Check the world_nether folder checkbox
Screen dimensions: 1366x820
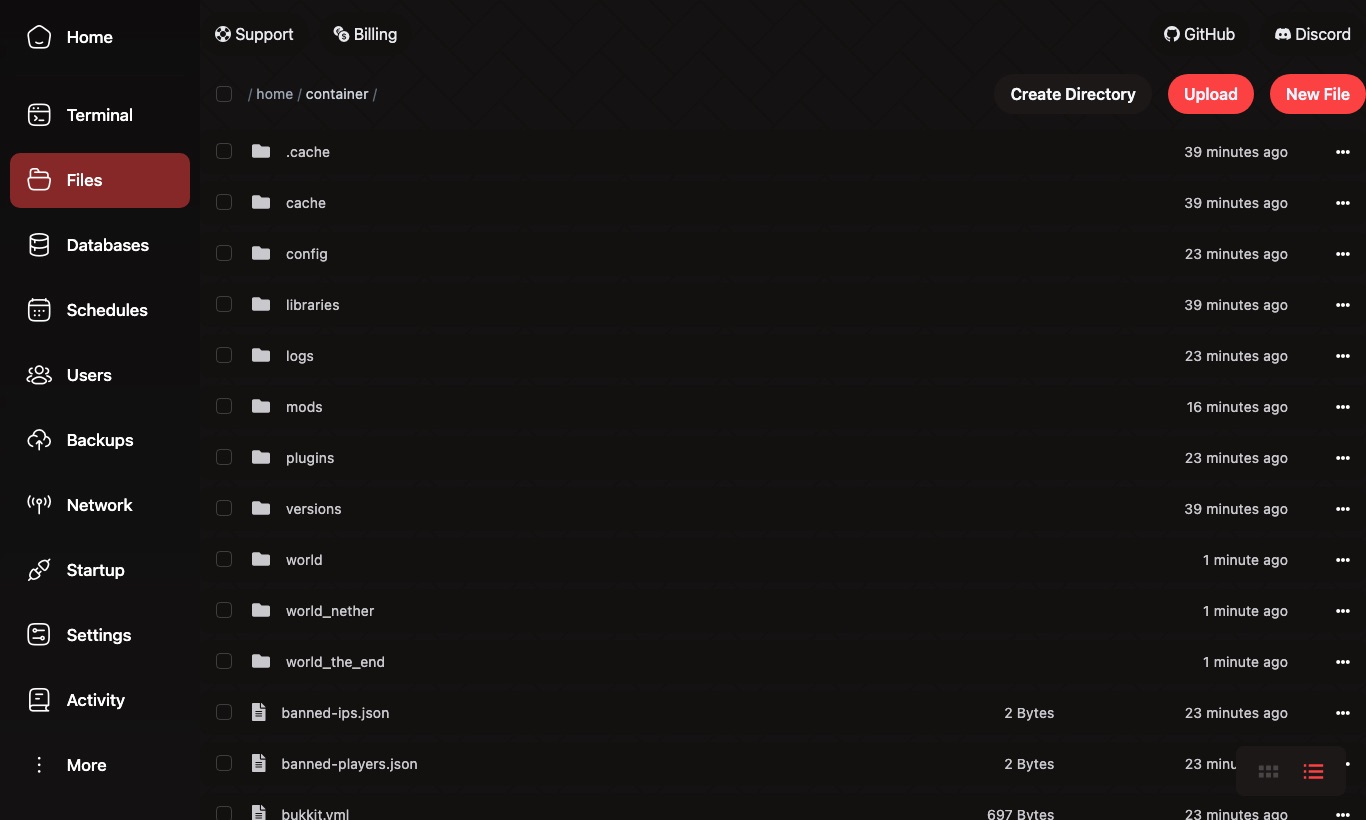pos(224,610)
